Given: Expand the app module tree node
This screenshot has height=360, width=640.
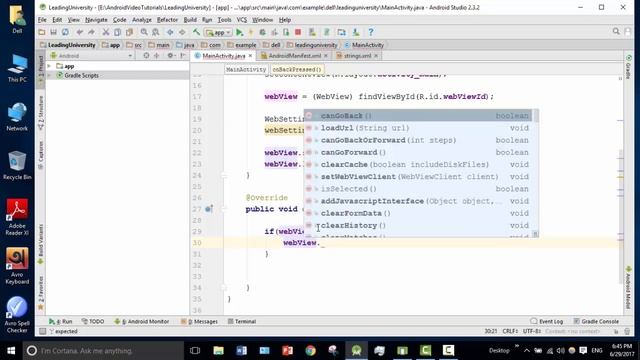Looking at the screenshot, I should click(x=49, y=66).
